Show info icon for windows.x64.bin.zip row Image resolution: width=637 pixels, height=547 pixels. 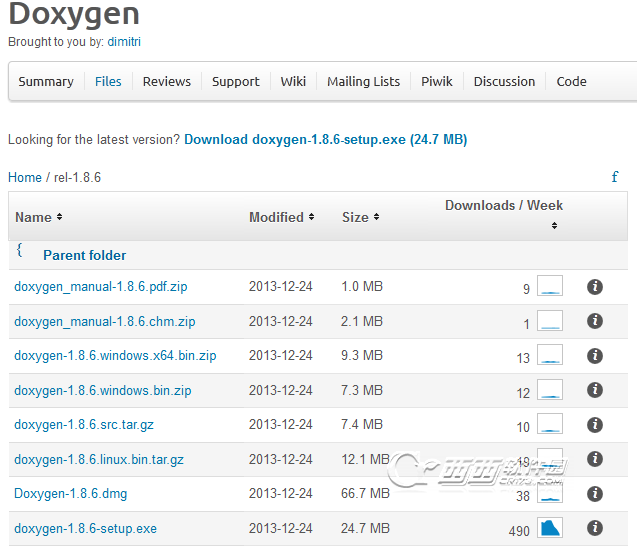click(x=595, y=356)
